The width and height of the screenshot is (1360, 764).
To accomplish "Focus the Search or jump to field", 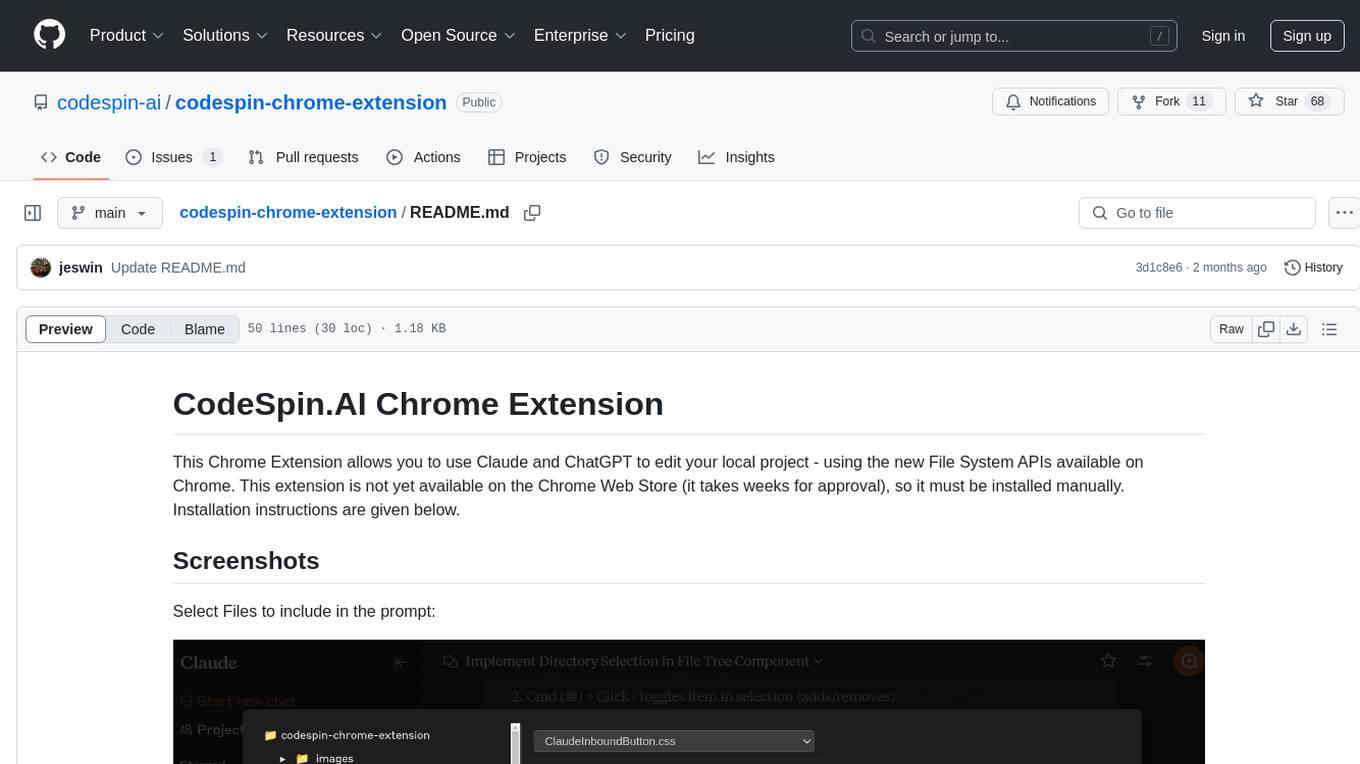I will click(1016, 36).
